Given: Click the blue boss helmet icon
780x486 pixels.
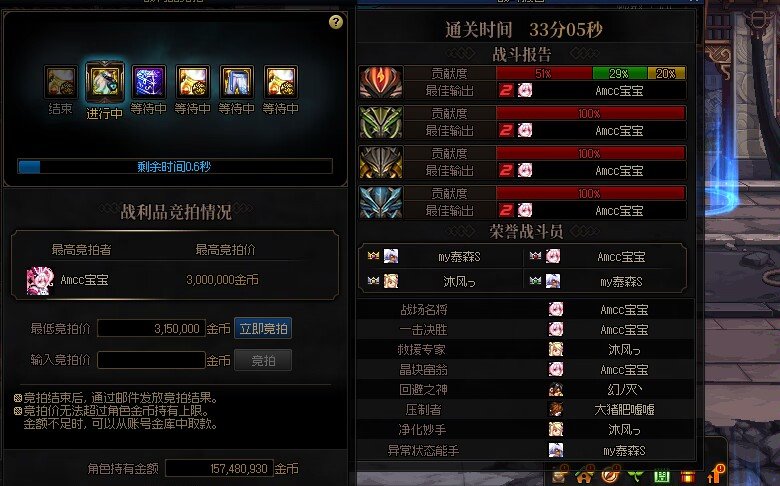Looking at the screenshot, I should pyautogui.click(x=381, y=202).
